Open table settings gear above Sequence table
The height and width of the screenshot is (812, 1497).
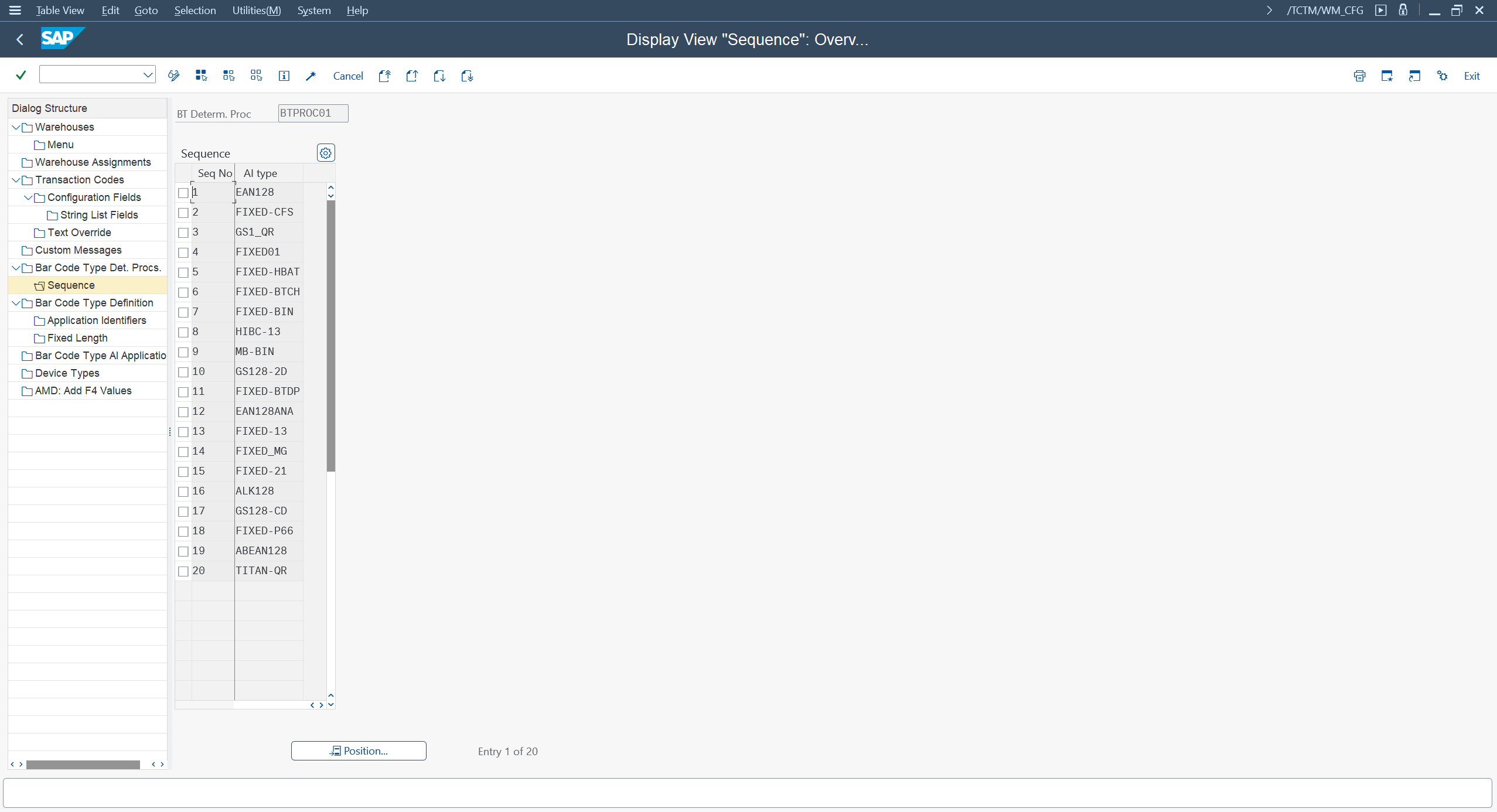point(326,153)
